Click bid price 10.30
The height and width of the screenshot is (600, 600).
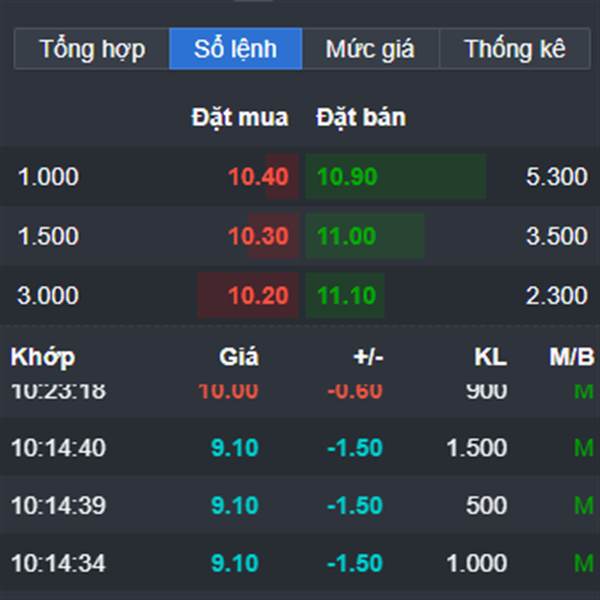point(258,237)
